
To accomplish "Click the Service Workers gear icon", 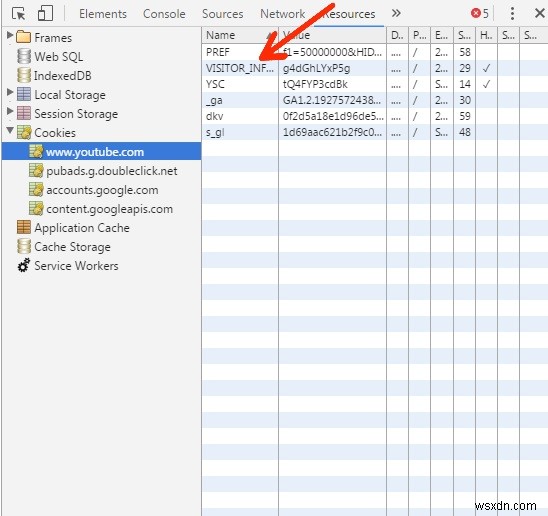I will 23,265.
